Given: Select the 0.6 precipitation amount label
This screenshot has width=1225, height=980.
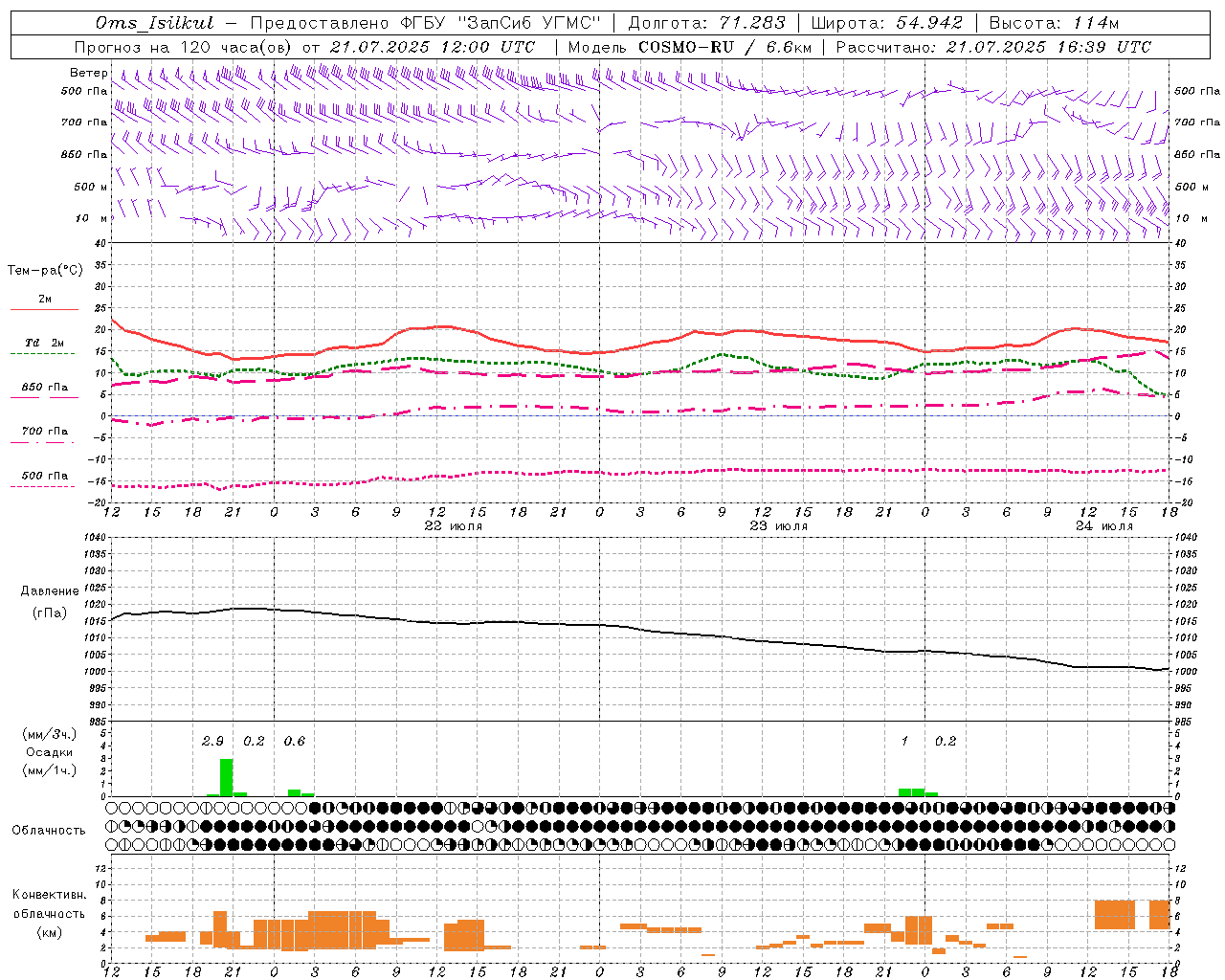Looking at the screenshot, I should click(295, 742).
